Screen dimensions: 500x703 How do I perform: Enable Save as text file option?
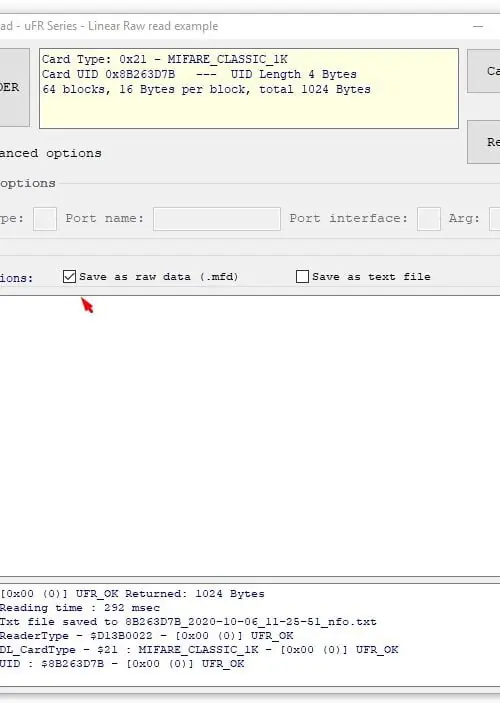tap(302, 277)
